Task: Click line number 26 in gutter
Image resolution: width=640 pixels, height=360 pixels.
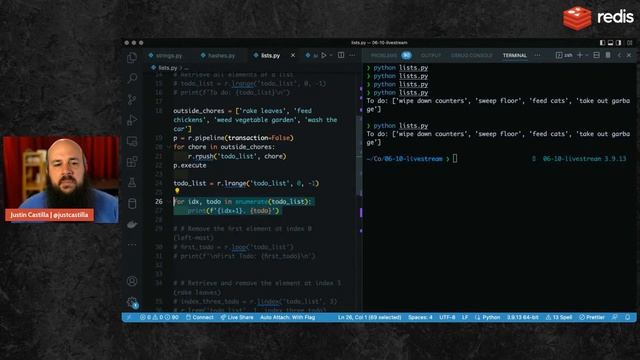Action: pos(159,201)
